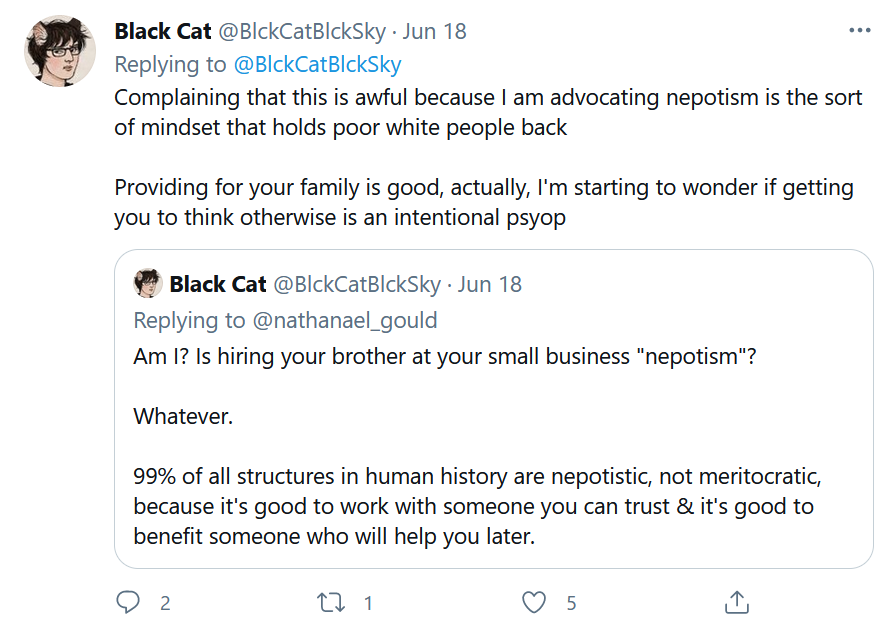Screen dimensions: 886x630
Task: Open Black Cat's large profile avatar
Action: [x=60, y=51]
